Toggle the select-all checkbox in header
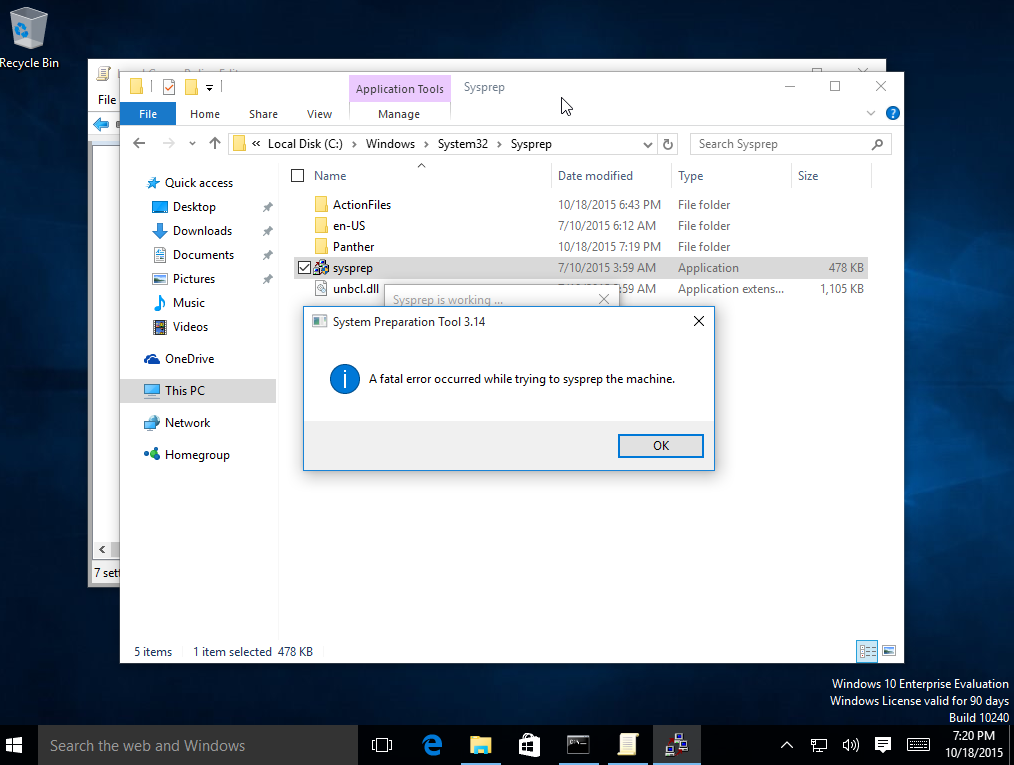This screenshot has height=765, width=1014. (297, 176)
